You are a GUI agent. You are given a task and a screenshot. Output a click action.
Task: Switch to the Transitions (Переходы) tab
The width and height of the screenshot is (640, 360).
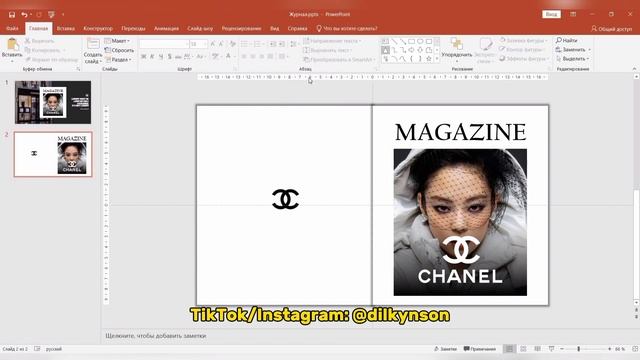click(x=133, y=29)
